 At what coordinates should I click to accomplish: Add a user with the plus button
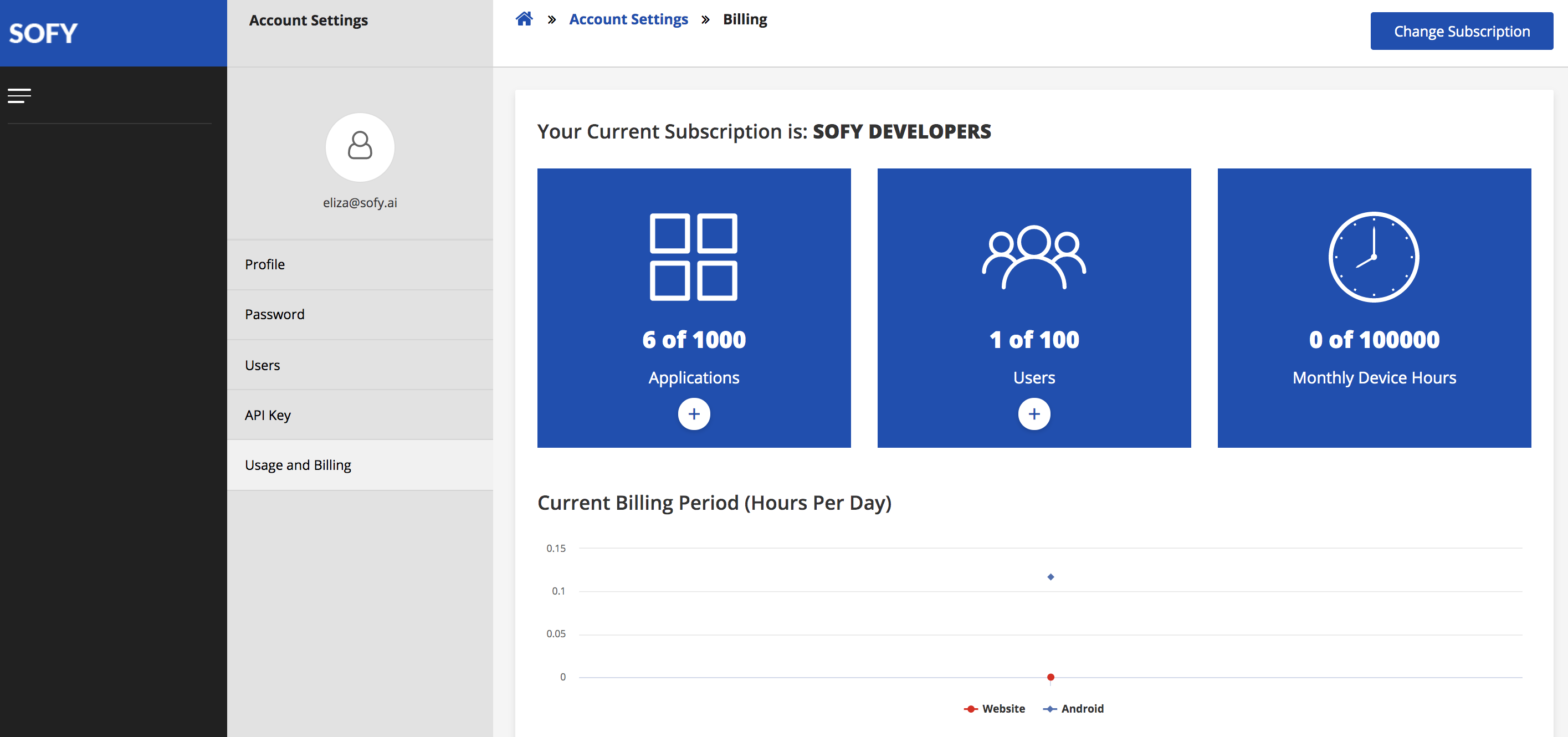pyautogui.click(x=1033, y=414)
